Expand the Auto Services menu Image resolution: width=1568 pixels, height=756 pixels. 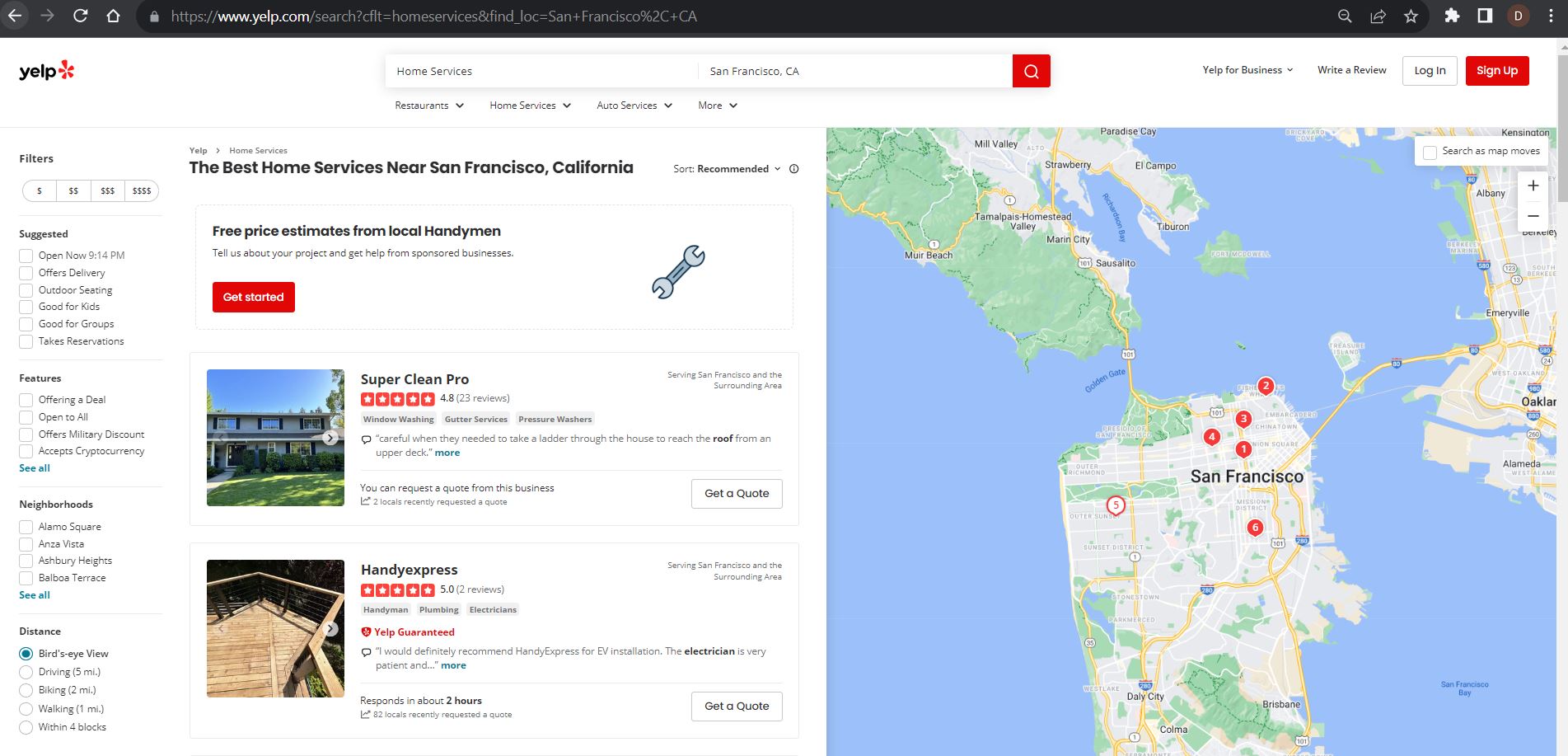pos(634,106)
